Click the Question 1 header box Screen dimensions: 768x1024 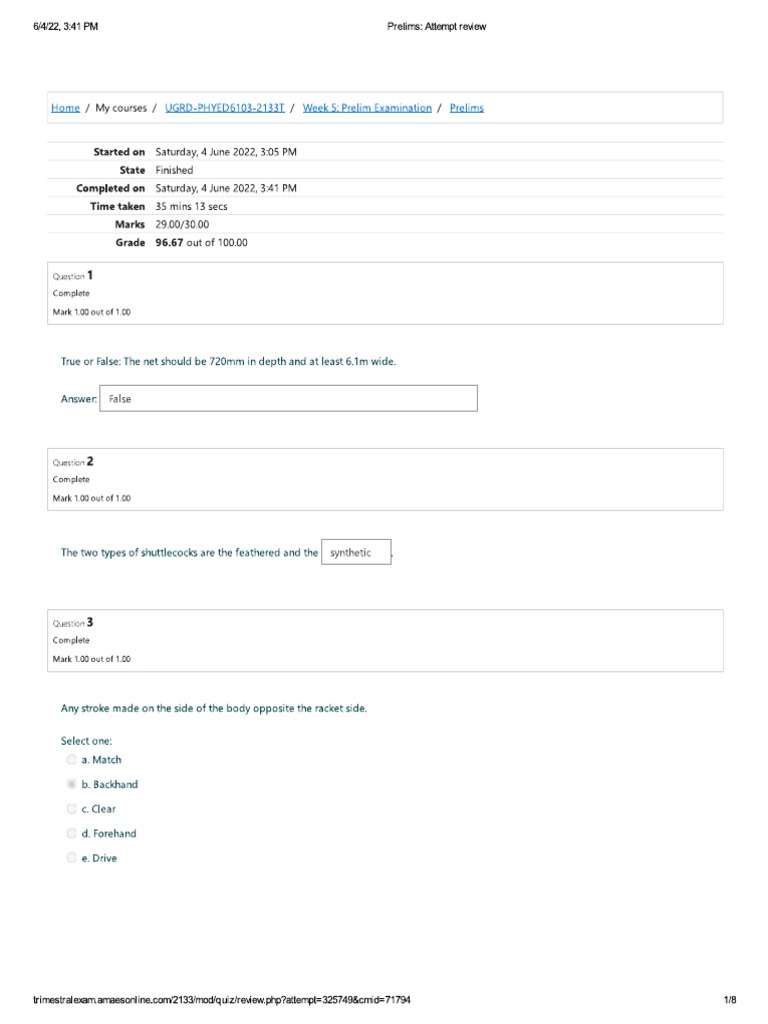click(385, 293)
